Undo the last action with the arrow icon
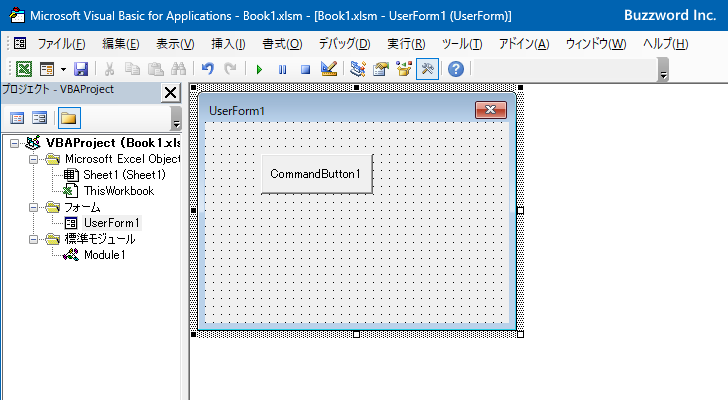This screenshot has width=728, height=400. click(208, 69)
